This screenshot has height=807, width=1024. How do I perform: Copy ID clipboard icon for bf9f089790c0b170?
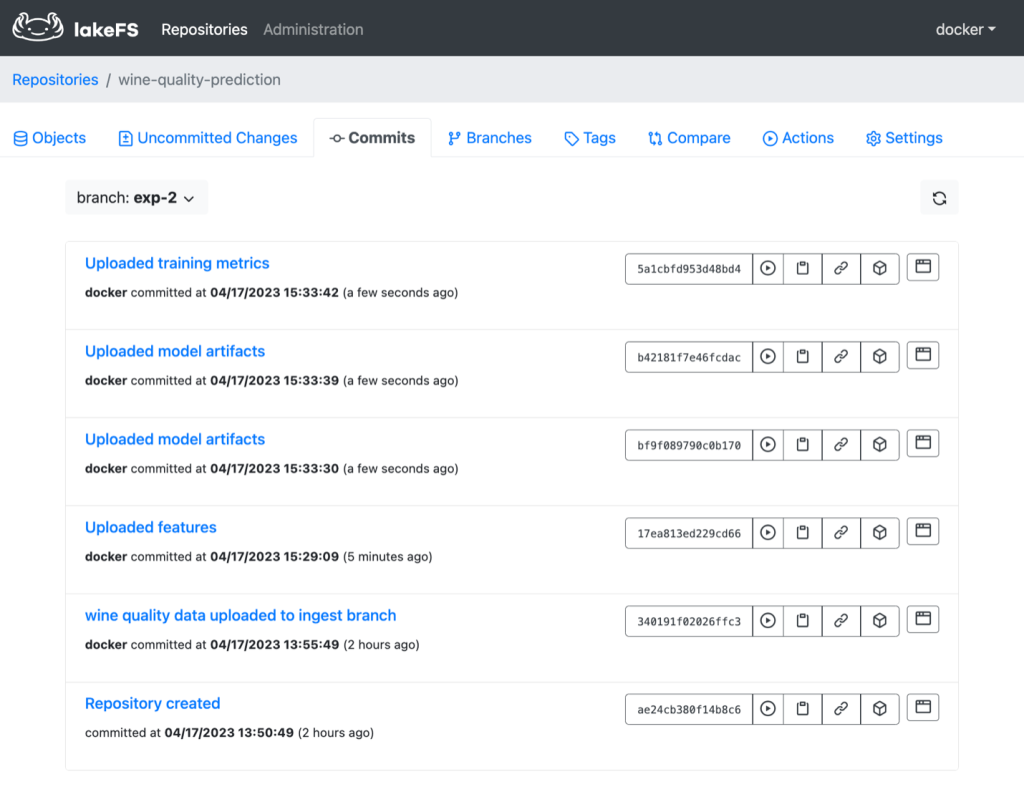click(x=803, y=445)
